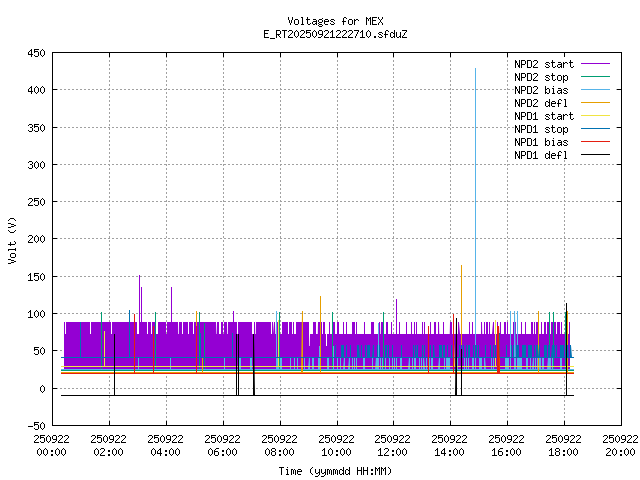This screenshot has height=480, width=640.
Task: Click the 'Volt (V)' y-axis label
Action: [x=12, y=239]
